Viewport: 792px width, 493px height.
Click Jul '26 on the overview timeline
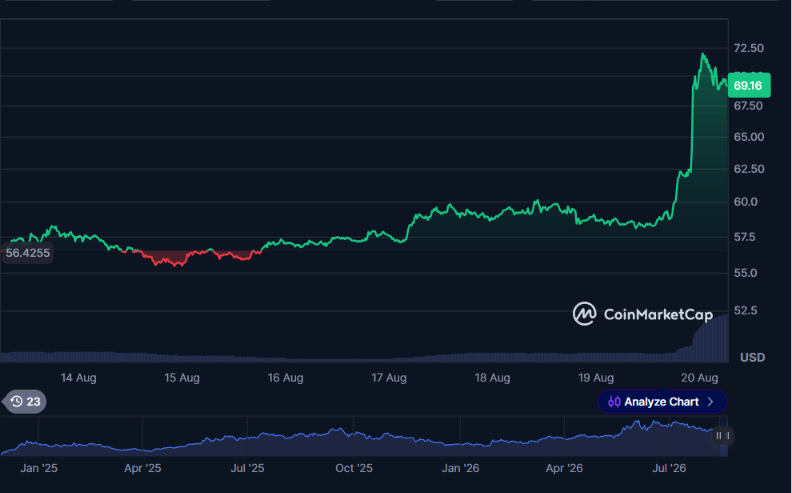[x=669, y=468]
